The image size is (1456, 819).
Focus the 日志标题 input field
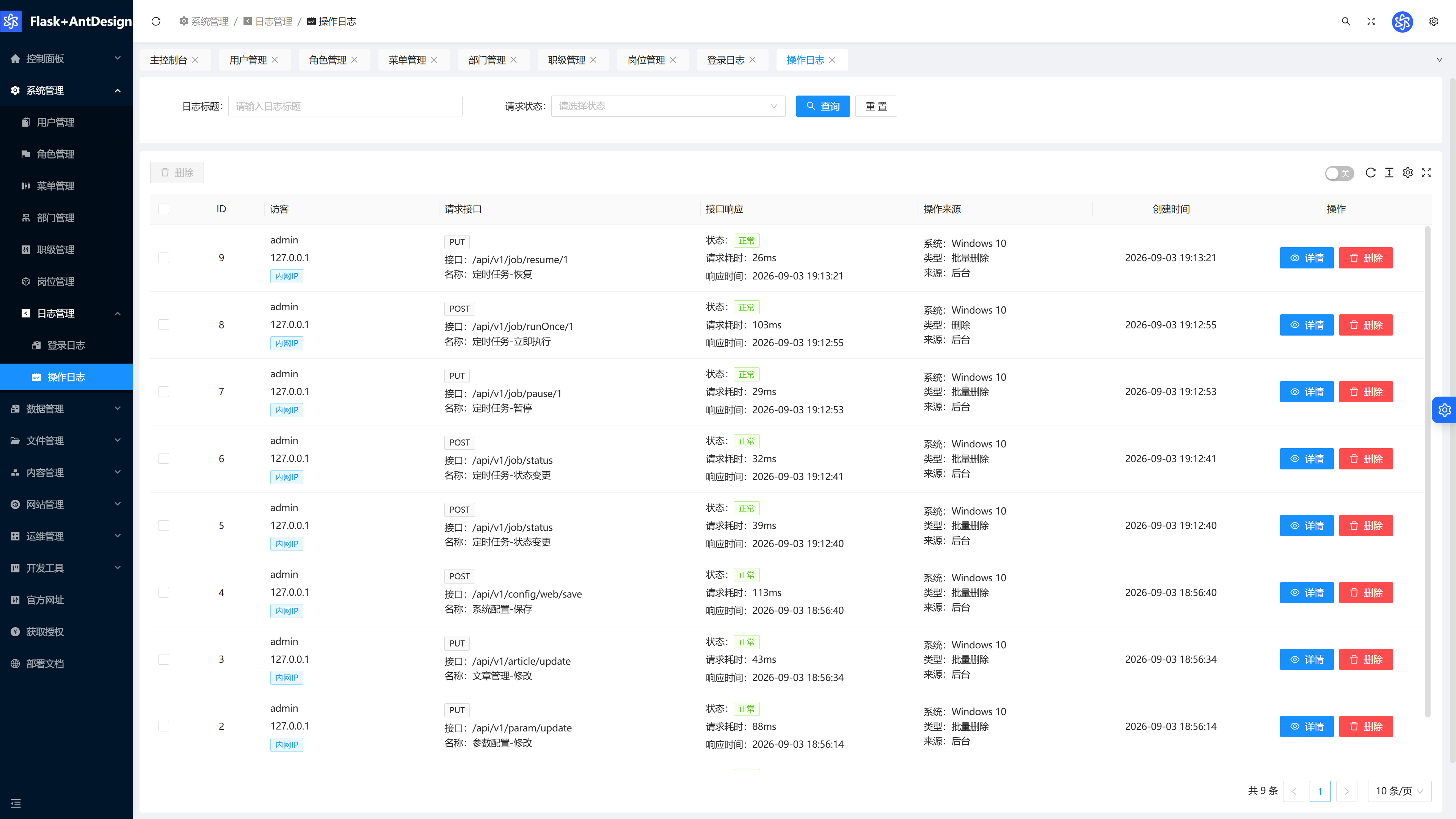pyautogui.click(x=345, y=106)
